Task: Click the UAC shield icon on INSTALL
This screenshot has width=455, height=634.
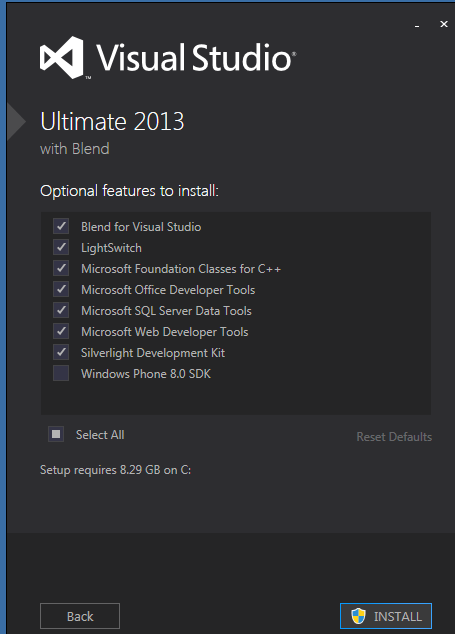Action: (358, 616)
